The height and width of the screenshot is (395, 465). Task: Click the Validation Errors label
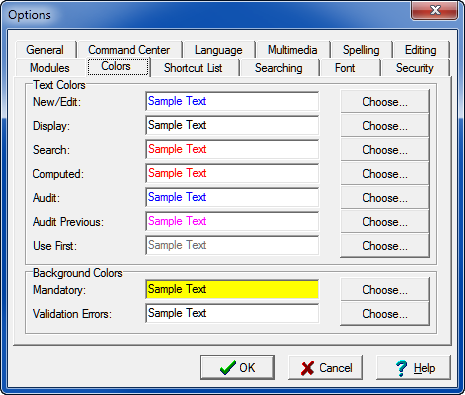(x=72, y=314)
